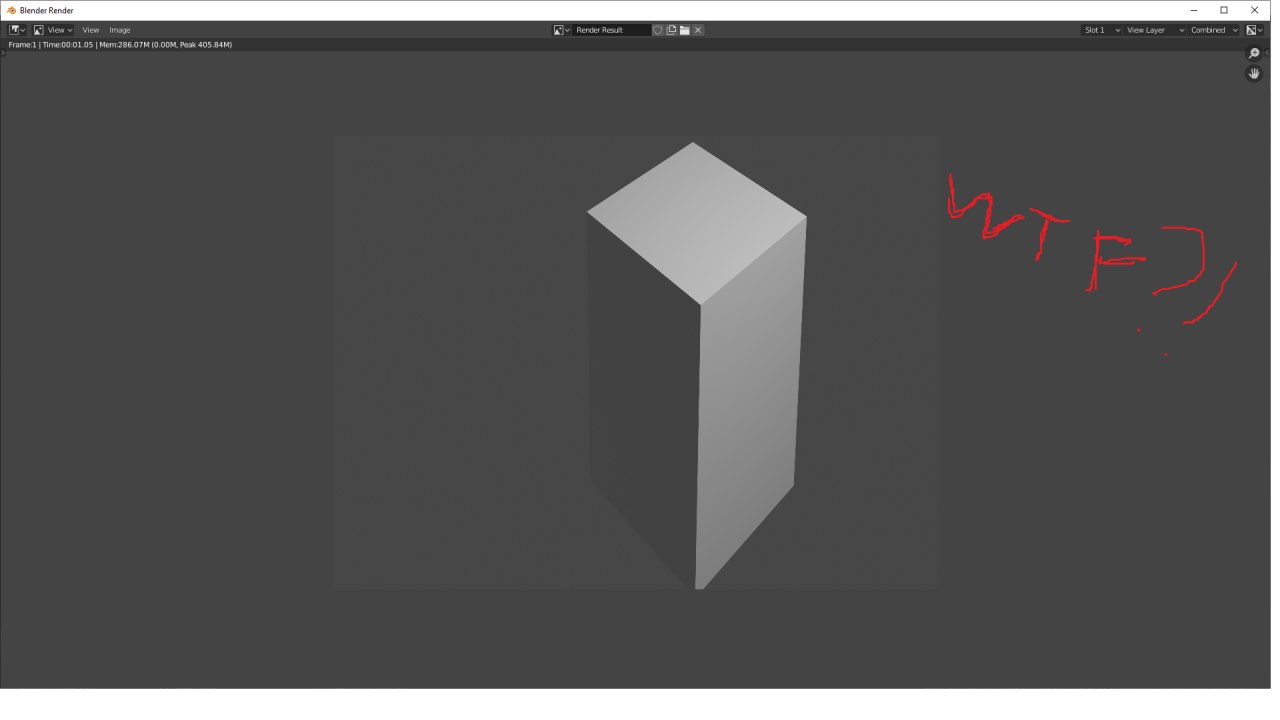The height and width of the screenshot is (720, 1280).
Task: Expand the sidebar with the right-edge arrow
Action: tap(1268, 52)
